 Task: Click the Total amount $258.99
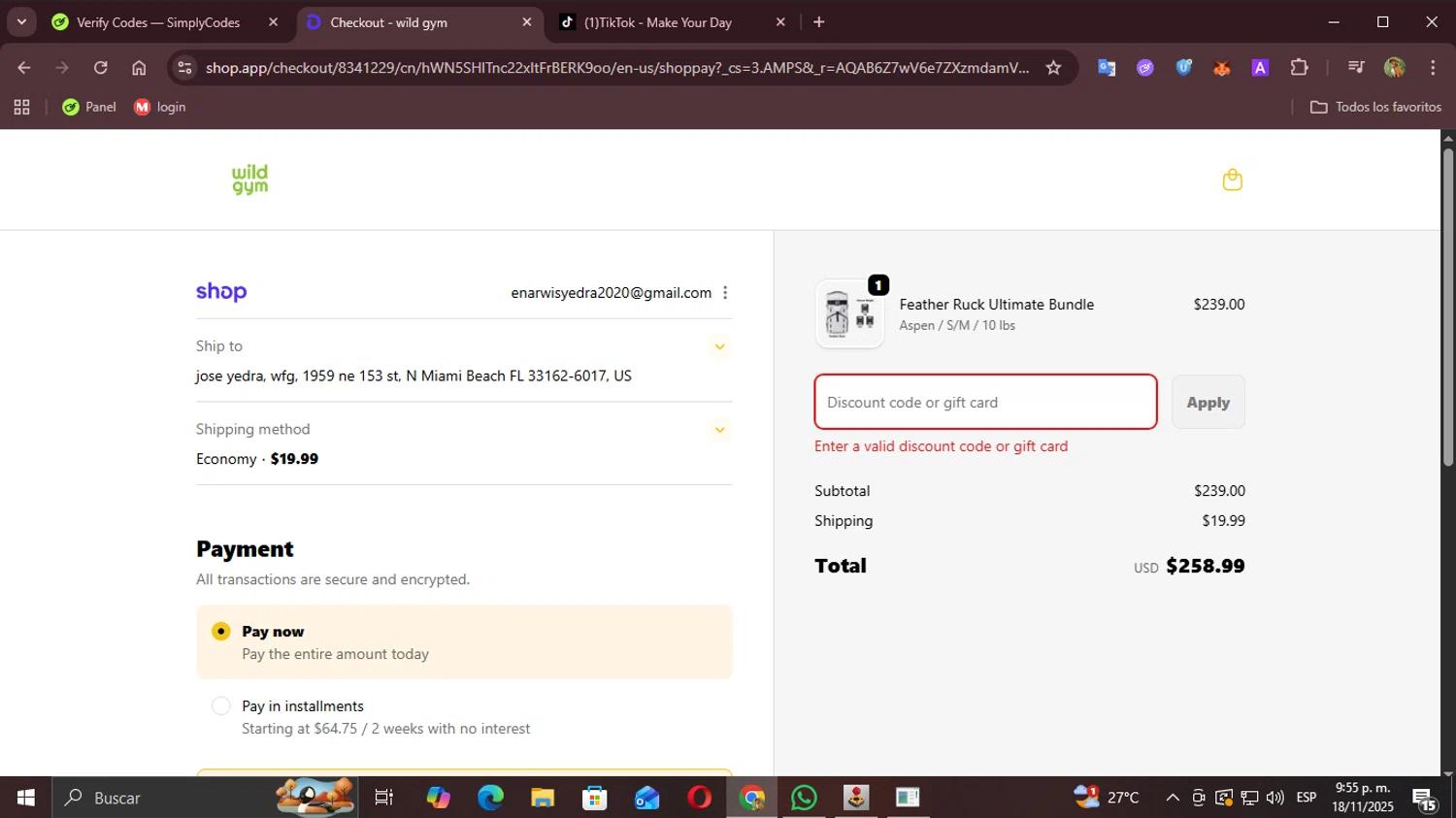[x=1205, y=566]
